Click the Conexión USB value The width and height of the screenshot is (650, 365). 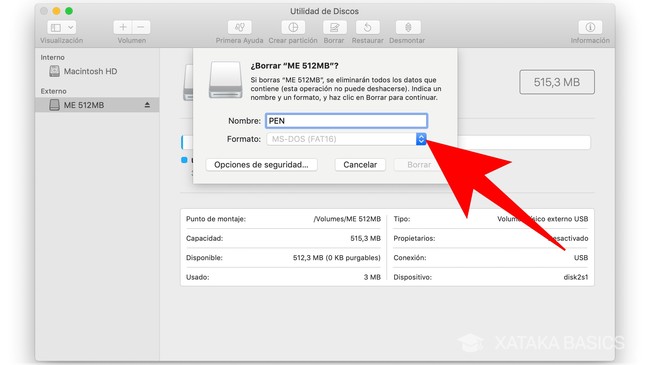[581, 258]
